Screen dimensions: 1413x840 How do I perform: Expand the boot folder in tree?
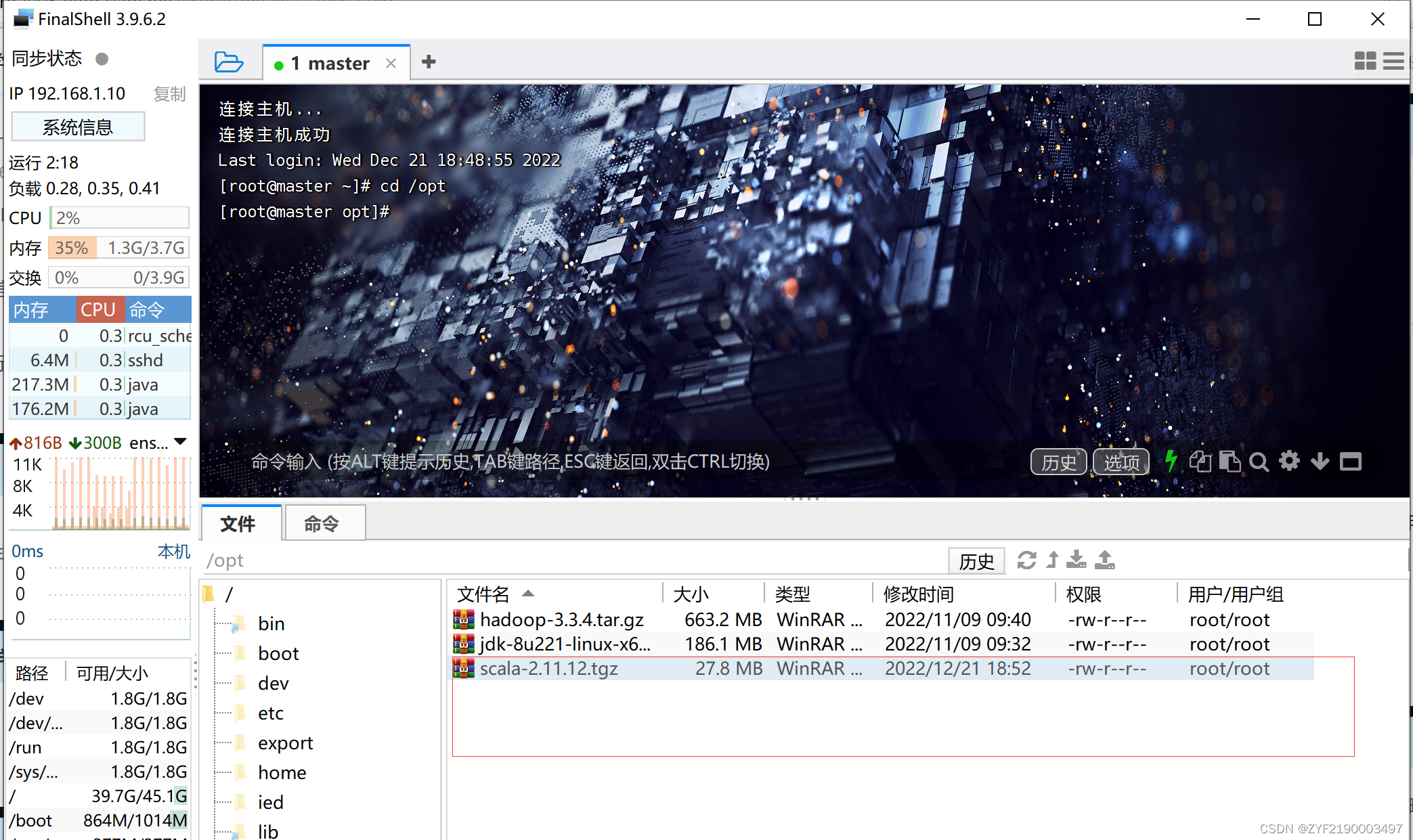tap(278, 653)
